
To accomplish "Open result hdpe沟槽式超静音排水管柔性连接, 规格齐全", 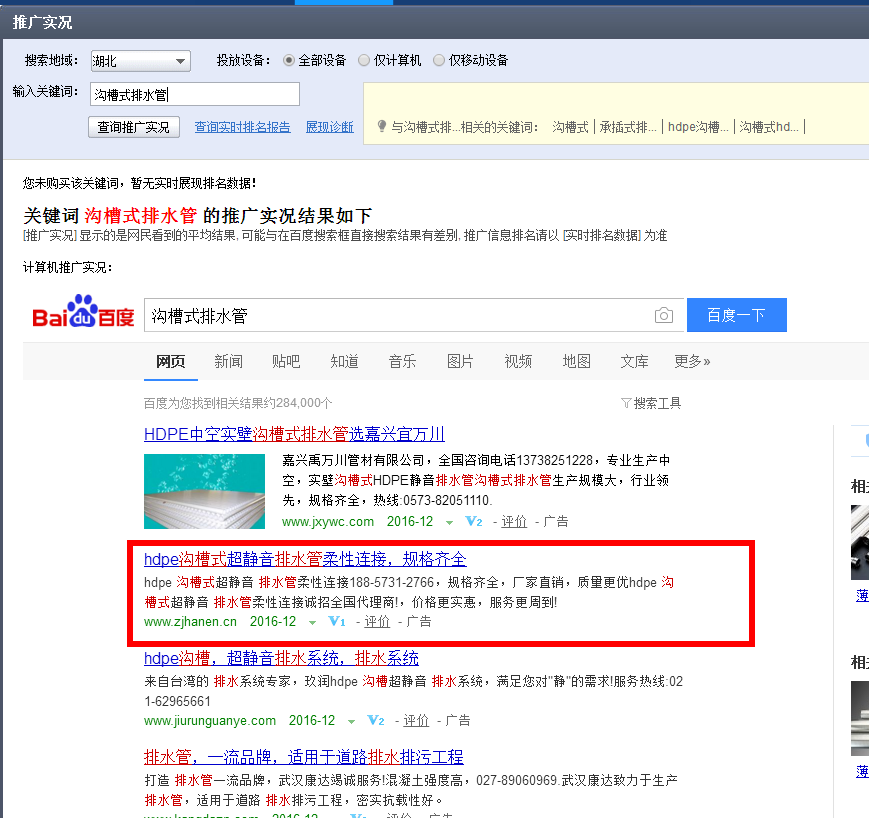I will 305,559.
